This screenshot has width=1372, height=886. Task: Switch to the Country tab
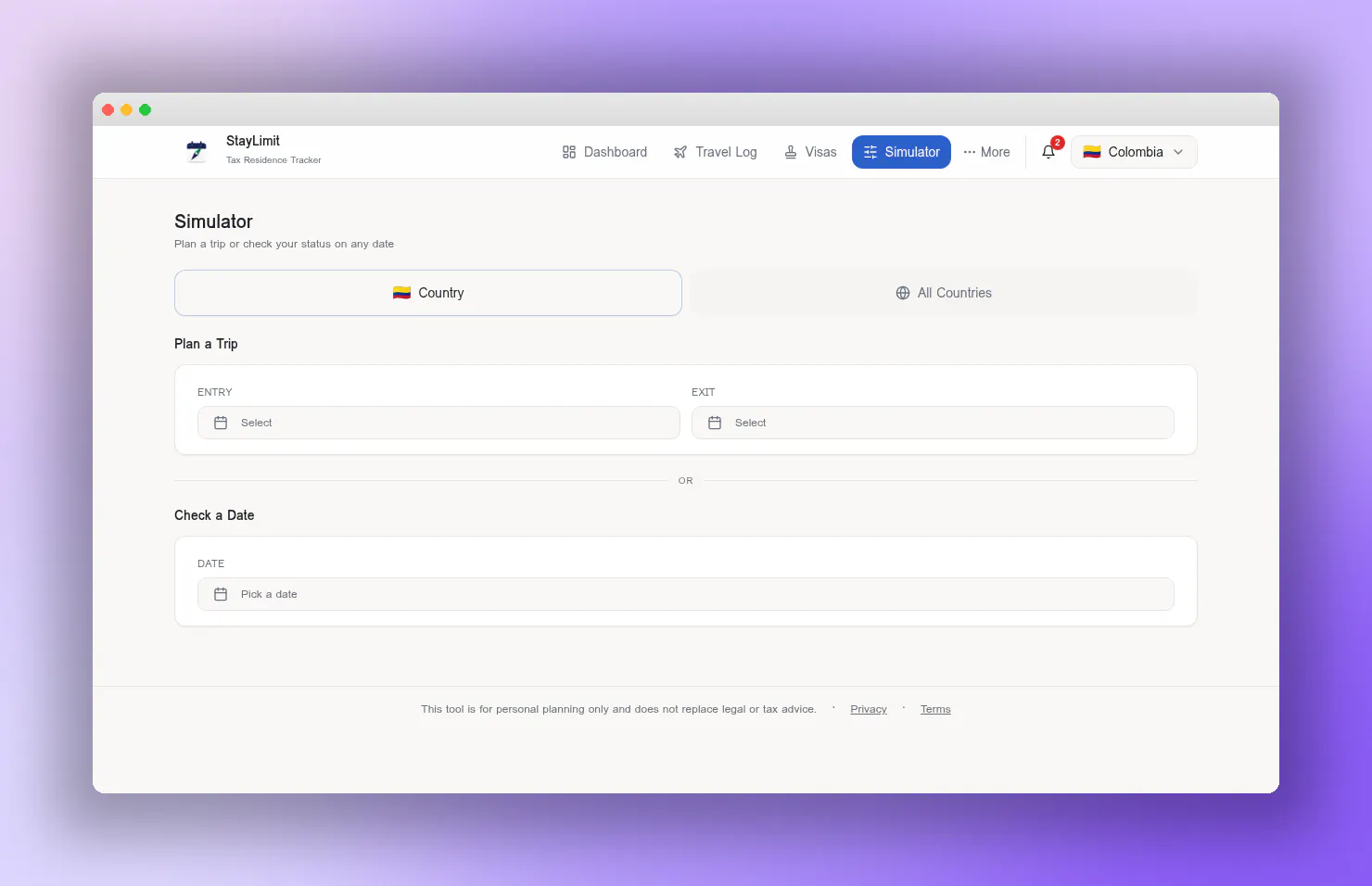(428, 293)
